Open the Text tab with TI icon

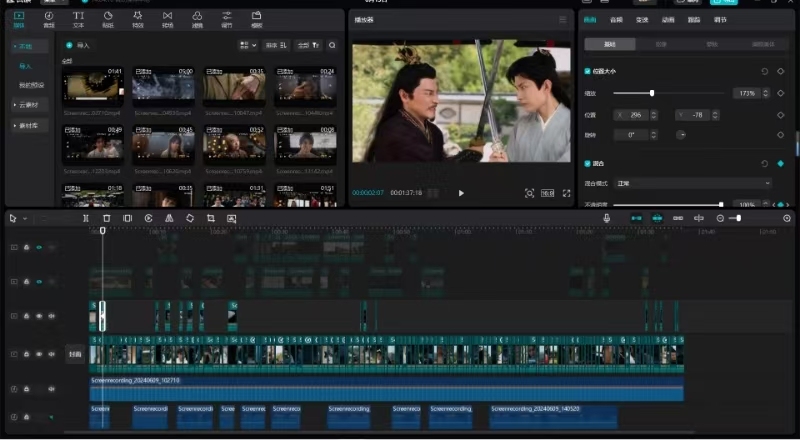coord(78,19)
